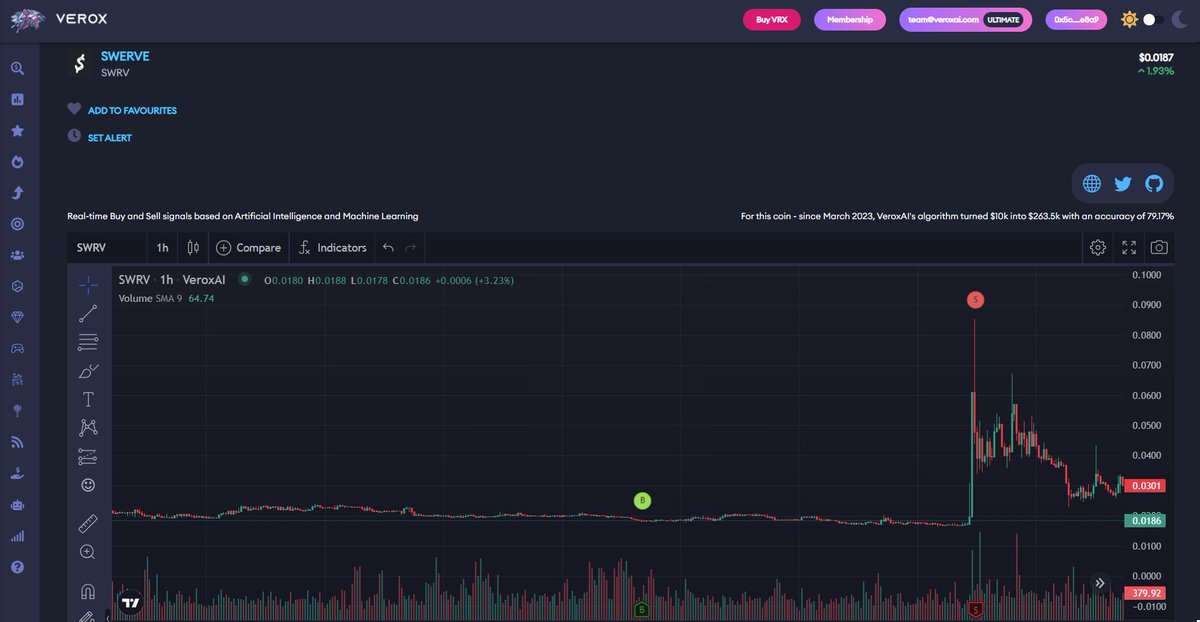Select the zoom in chart tool
1200x622 pixels.
88,551
